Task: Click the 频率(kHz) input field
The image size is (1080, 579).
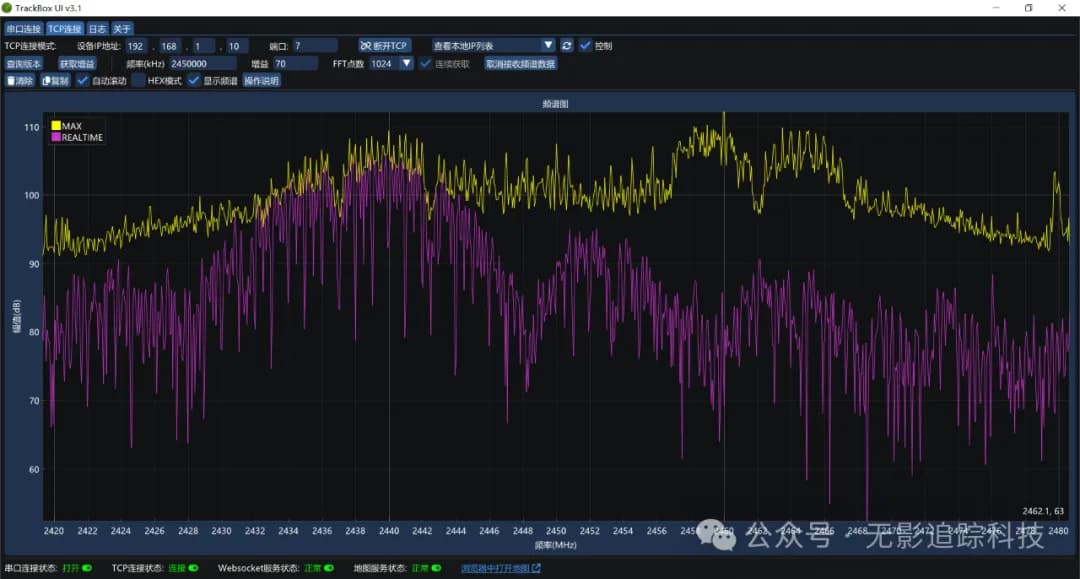Action: (202, 63)
